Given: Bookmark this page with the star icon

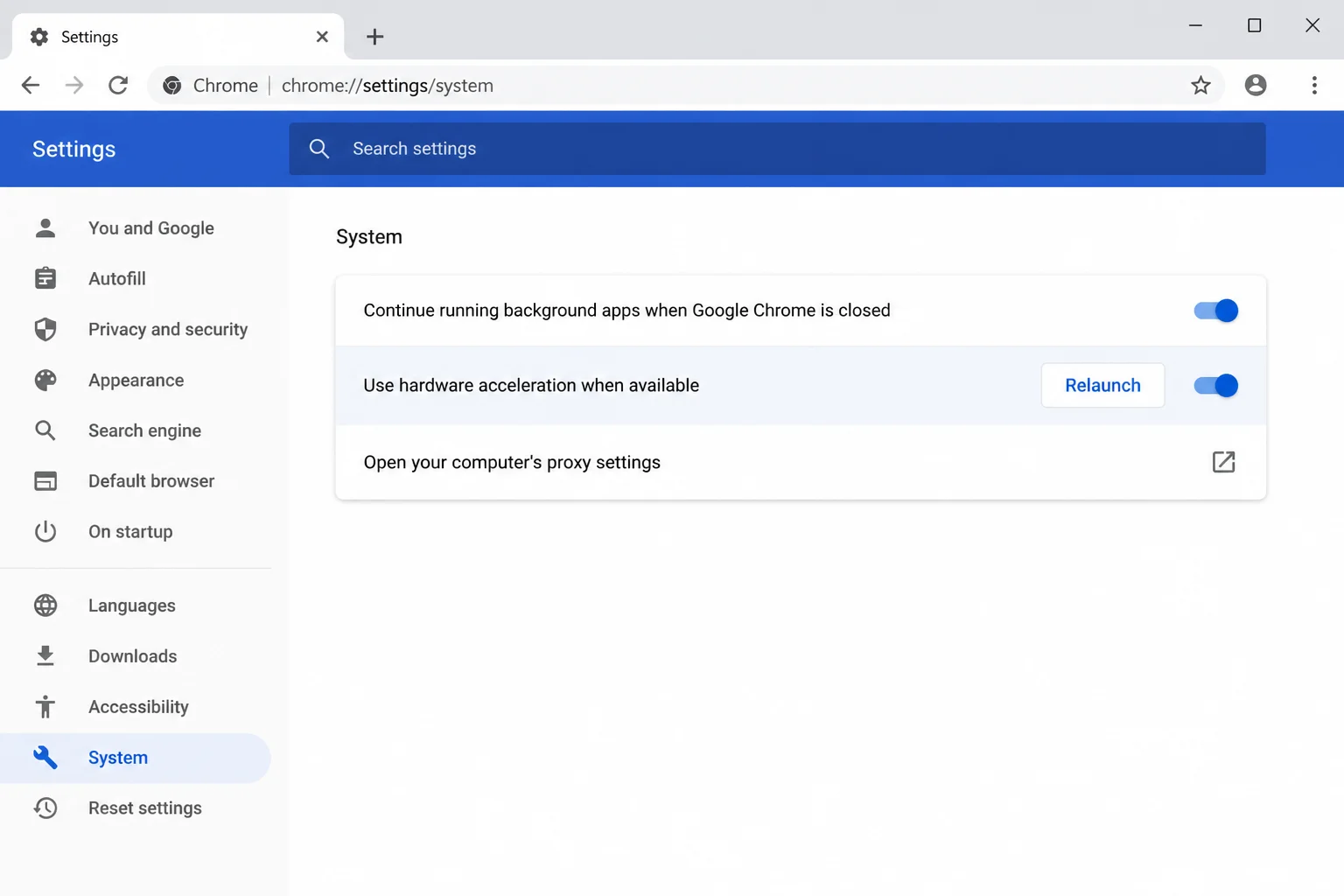Looking at the screenshot, I should coord(1200,85).
